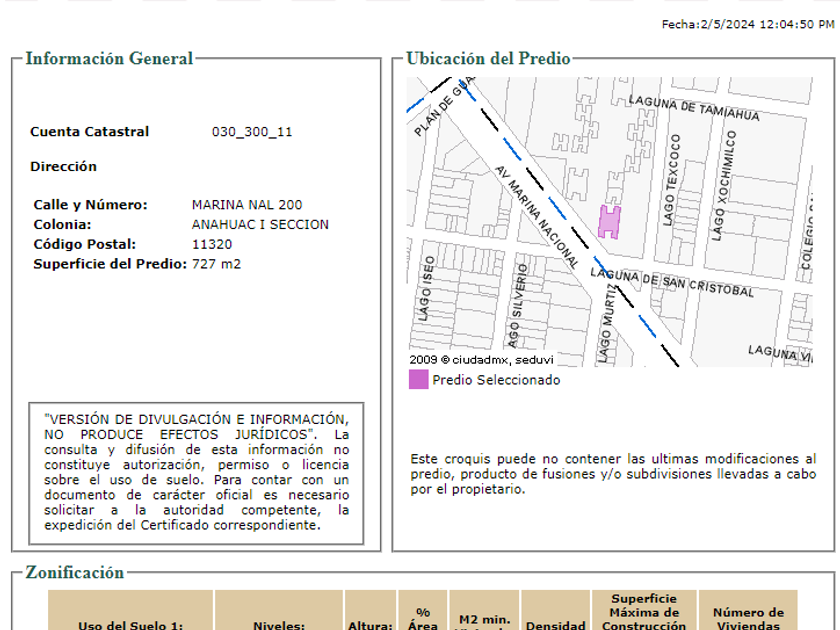
Task: Click the Predio Seleccionado legend text
Action: pyautogui.click(x=496, y=380)
